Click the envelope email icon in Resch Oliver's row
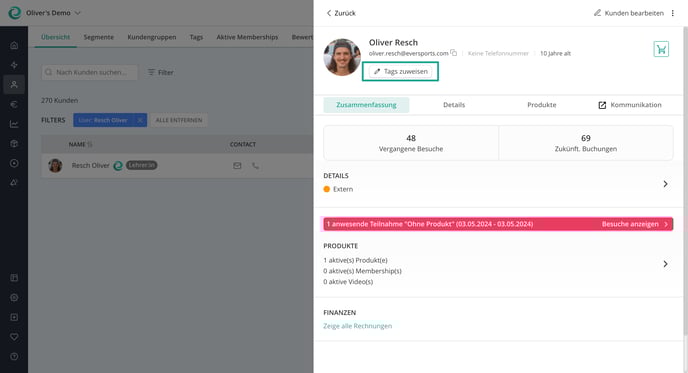This screenshot has height=373, width=688. coord(237,165)
